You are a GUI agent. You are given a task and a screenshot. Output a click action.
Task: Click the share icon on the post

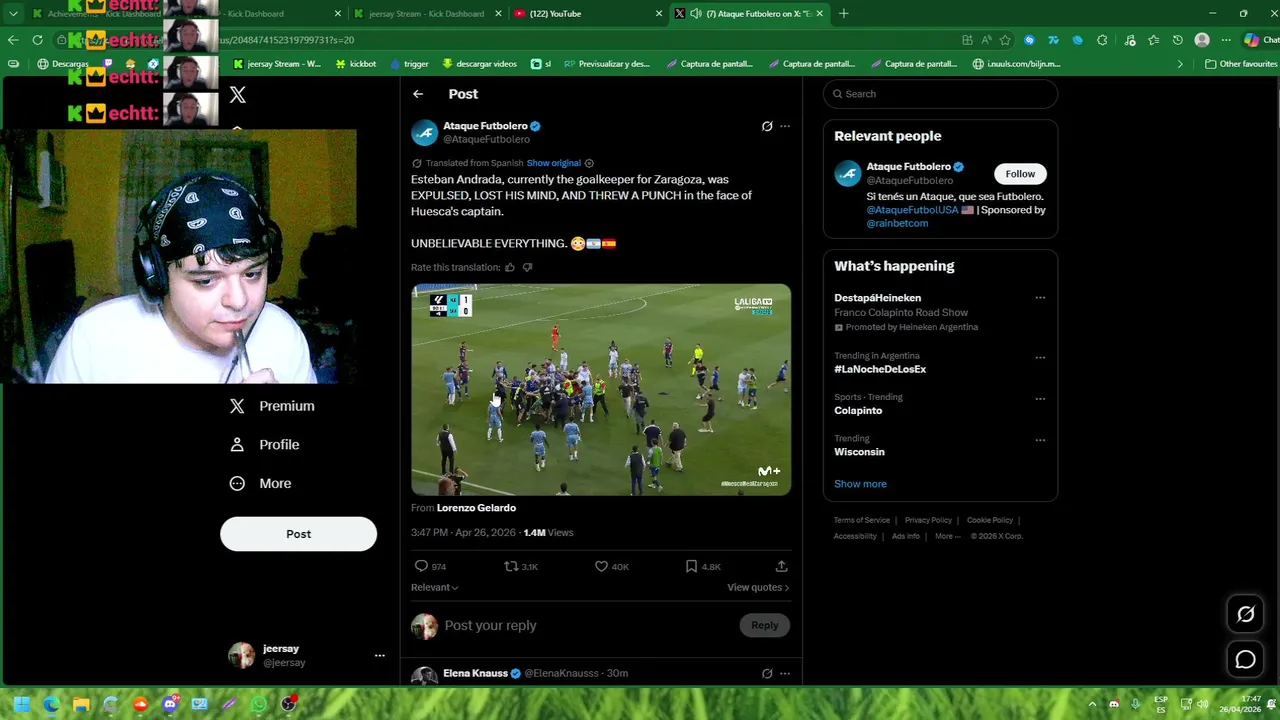(x=782, y=566)
